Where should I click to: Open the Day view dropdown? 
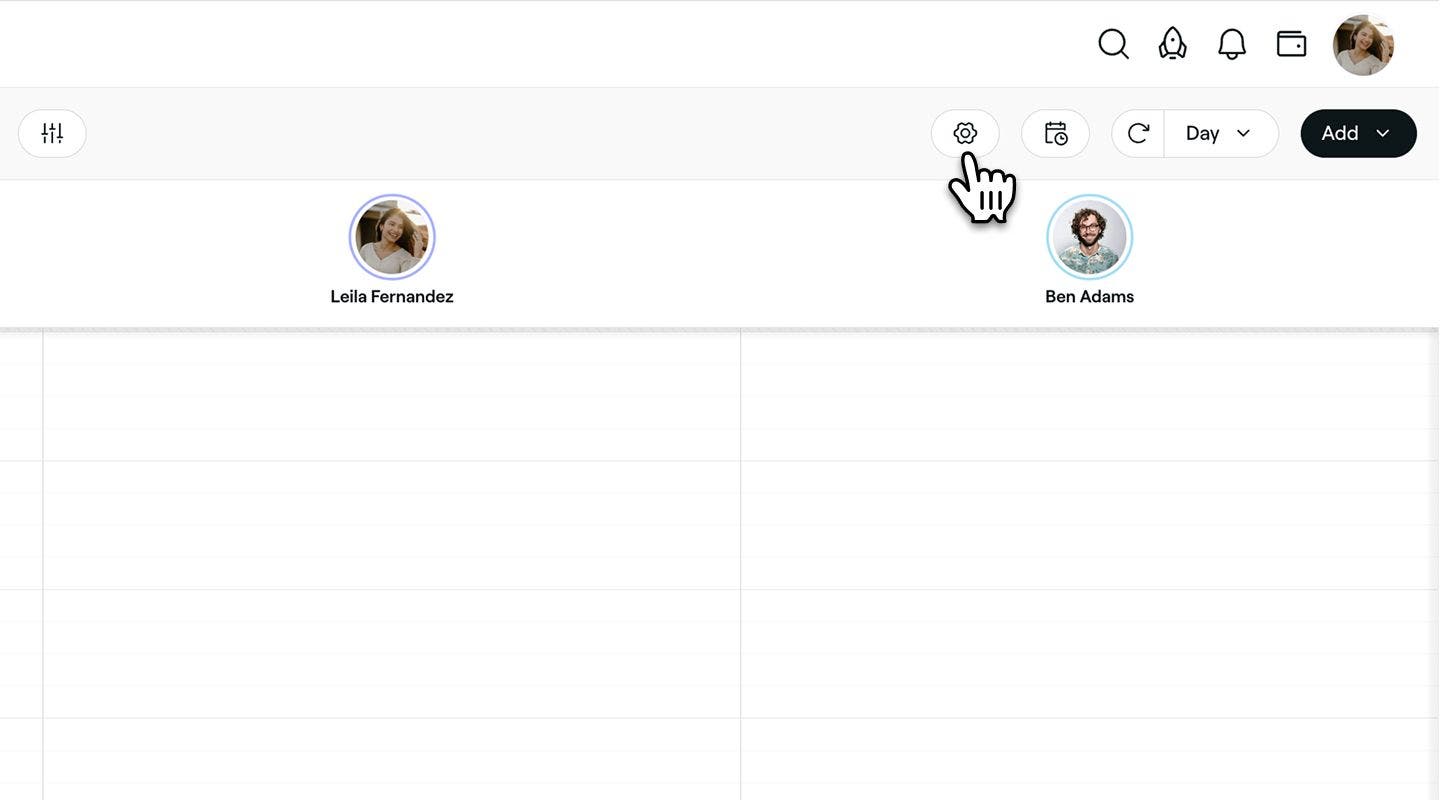1221,133
